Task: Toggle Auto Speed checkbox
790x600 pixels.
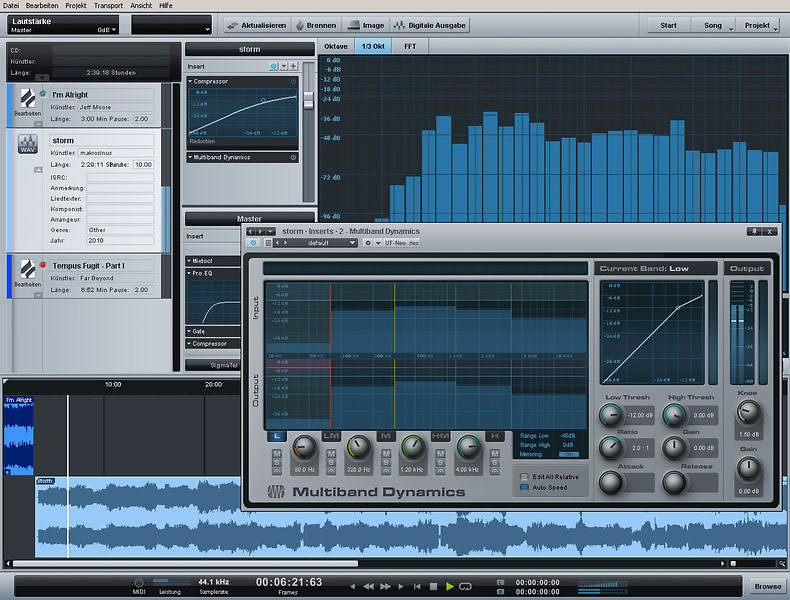Action: [x=524, y=487]
